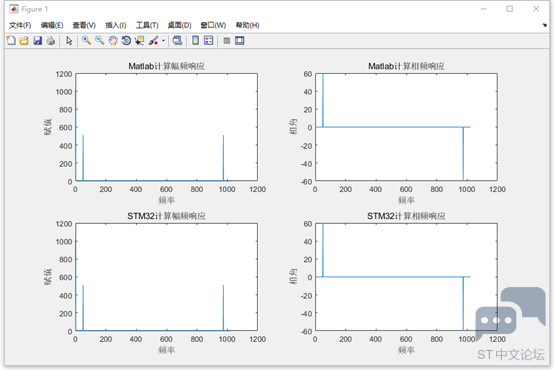Click 频率 x-label under Matlab phase plot

[x=406, y=200]
